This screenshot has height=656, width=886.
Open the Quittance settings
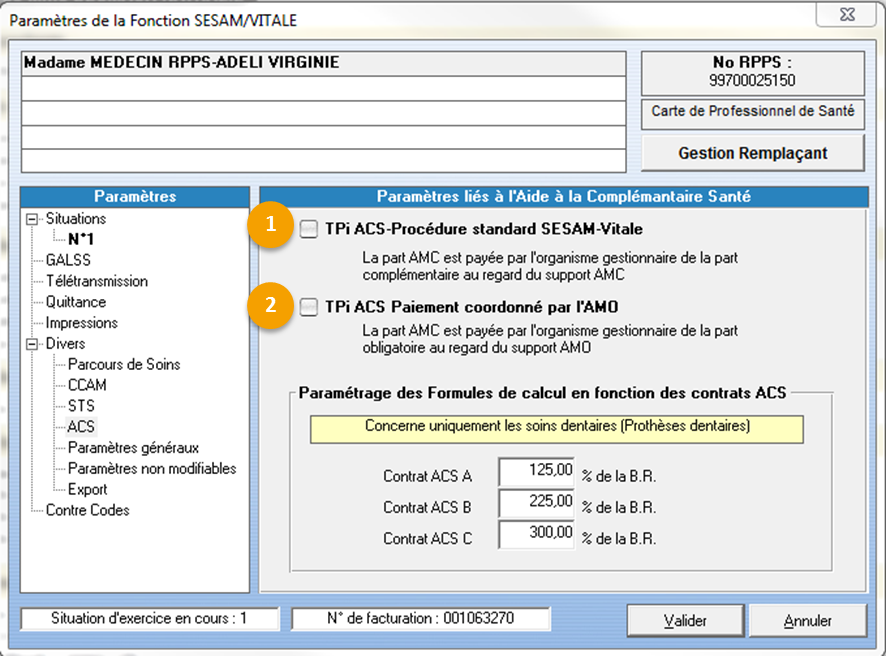[x=76, y=302]
